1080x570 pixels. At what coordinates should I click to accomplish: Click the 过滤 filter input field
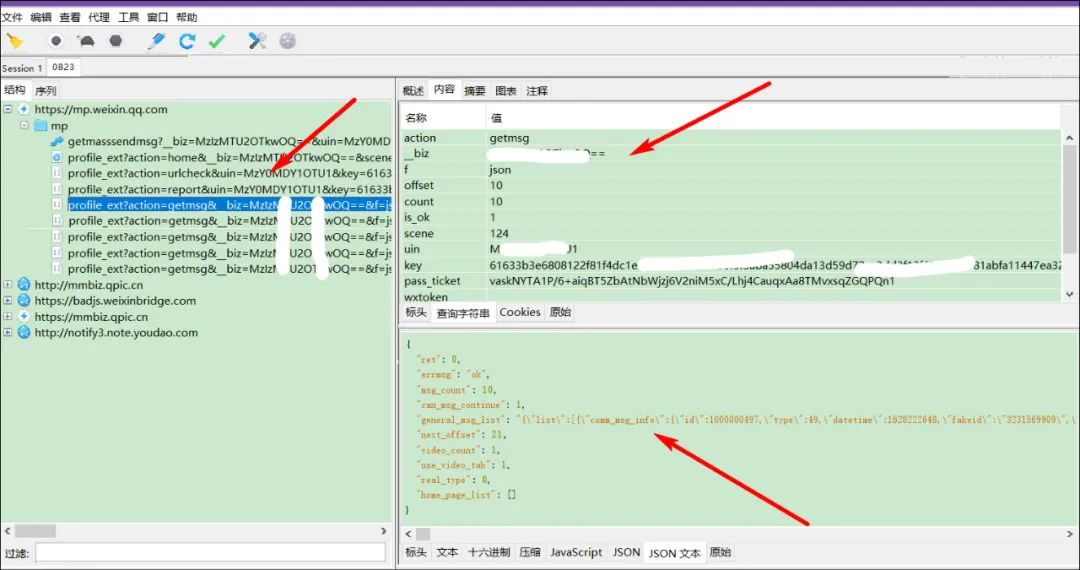pyautogui.click(x=210, y=552)
